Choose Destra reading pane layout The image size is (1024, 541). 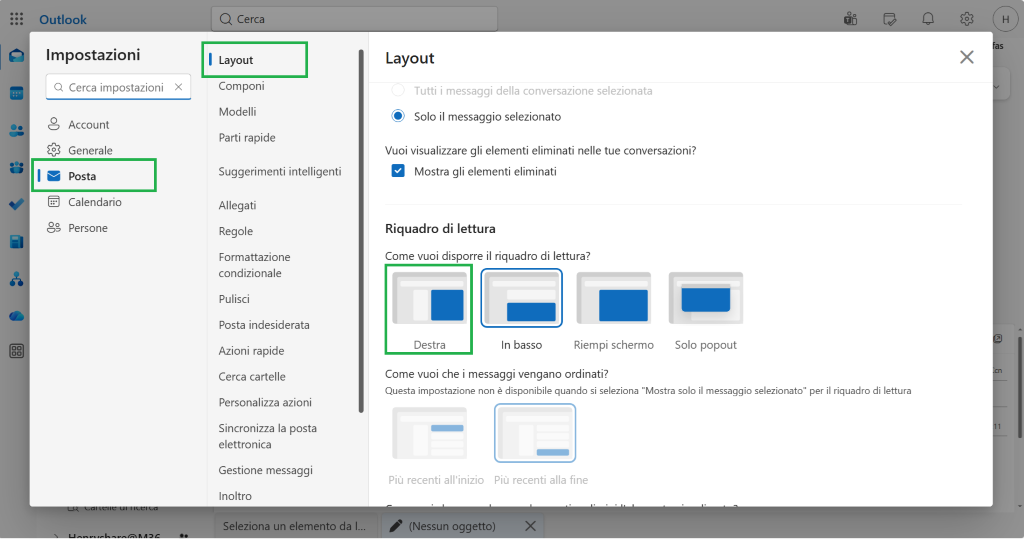pyautogui.click(x=429, y=311)
